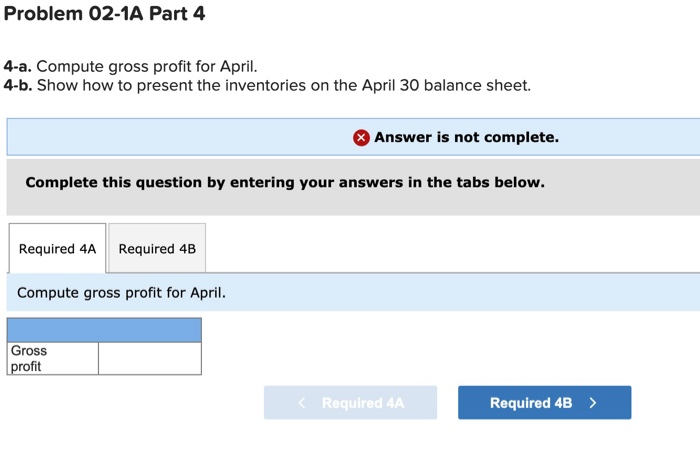Viewport: 700px width, 467px height.
Task: Select the Gross profit row label cell
Action: (53, 359)
